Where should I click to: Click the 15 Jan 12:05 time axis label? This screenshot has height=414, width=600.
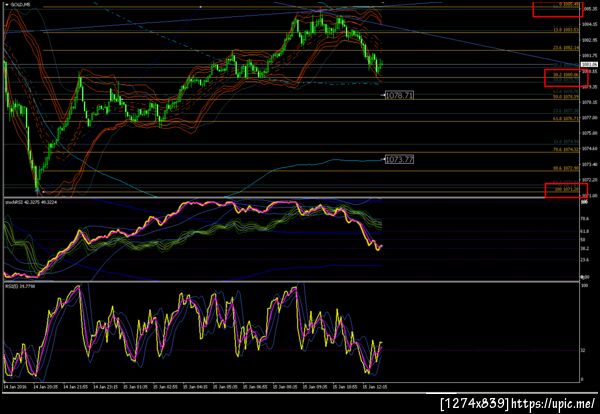coord(375,387)
